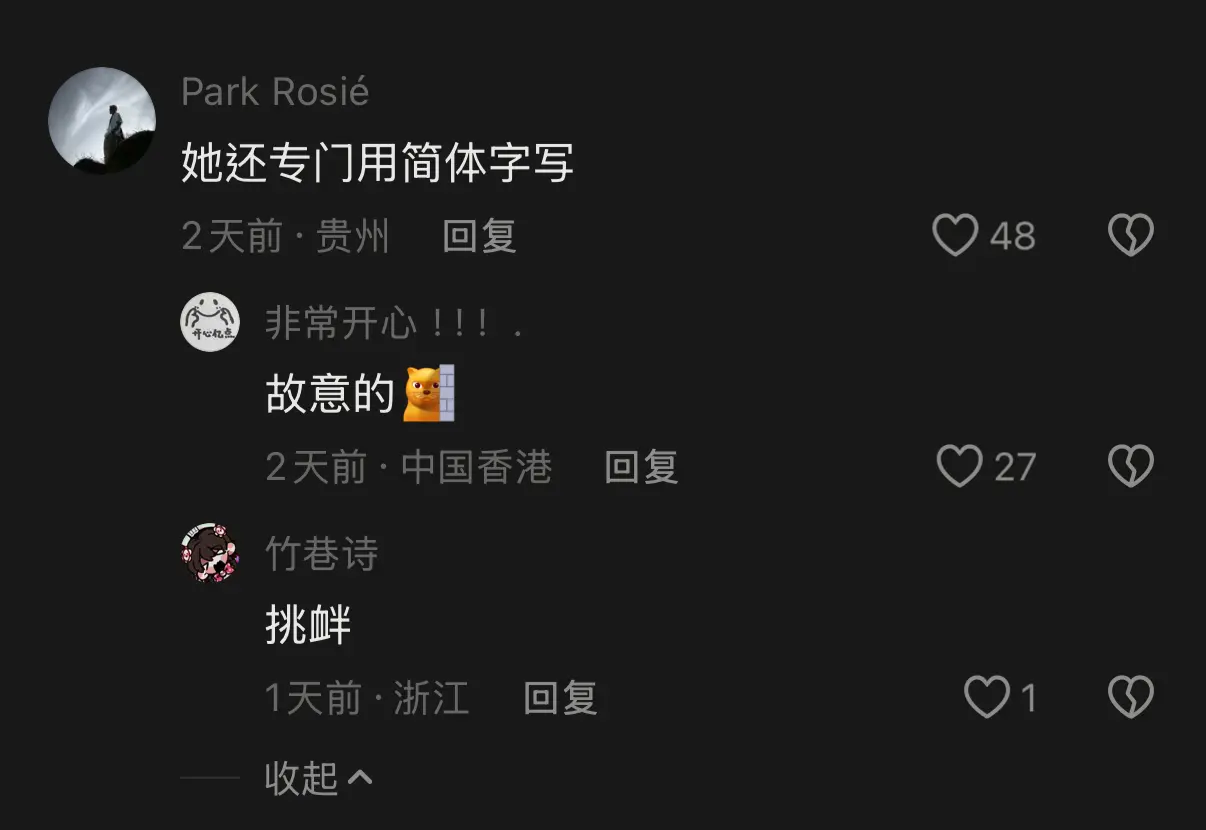Like the 故意的 reply heart icon

click(x=960, y=467)
